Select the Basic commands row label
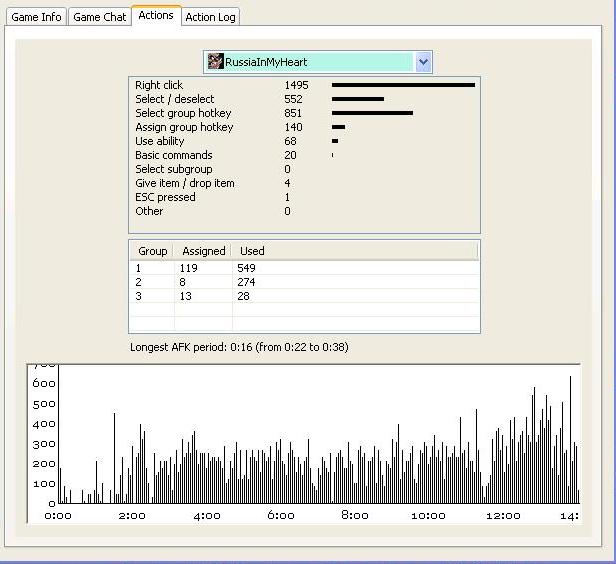Image resolution: width=616 pixels, height=564 pixels. (174, 155)
